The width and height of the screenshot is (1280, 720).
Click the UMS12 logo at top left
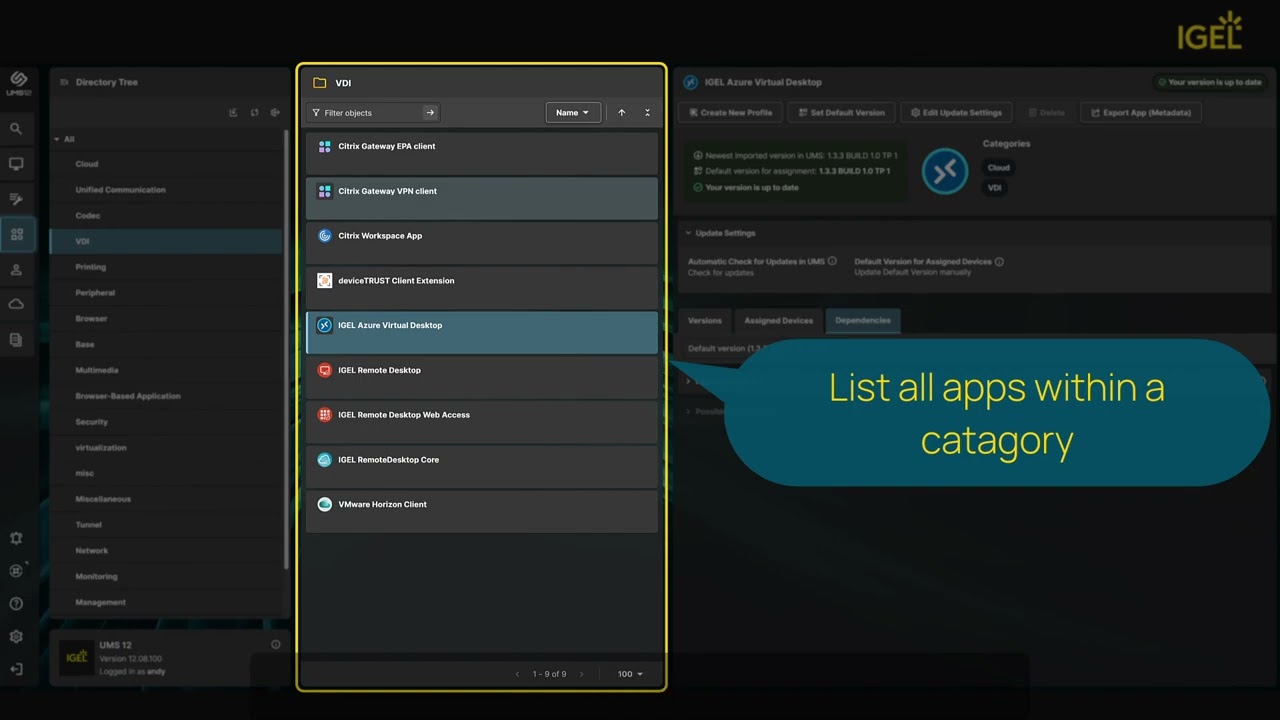(x=18, y=82)
